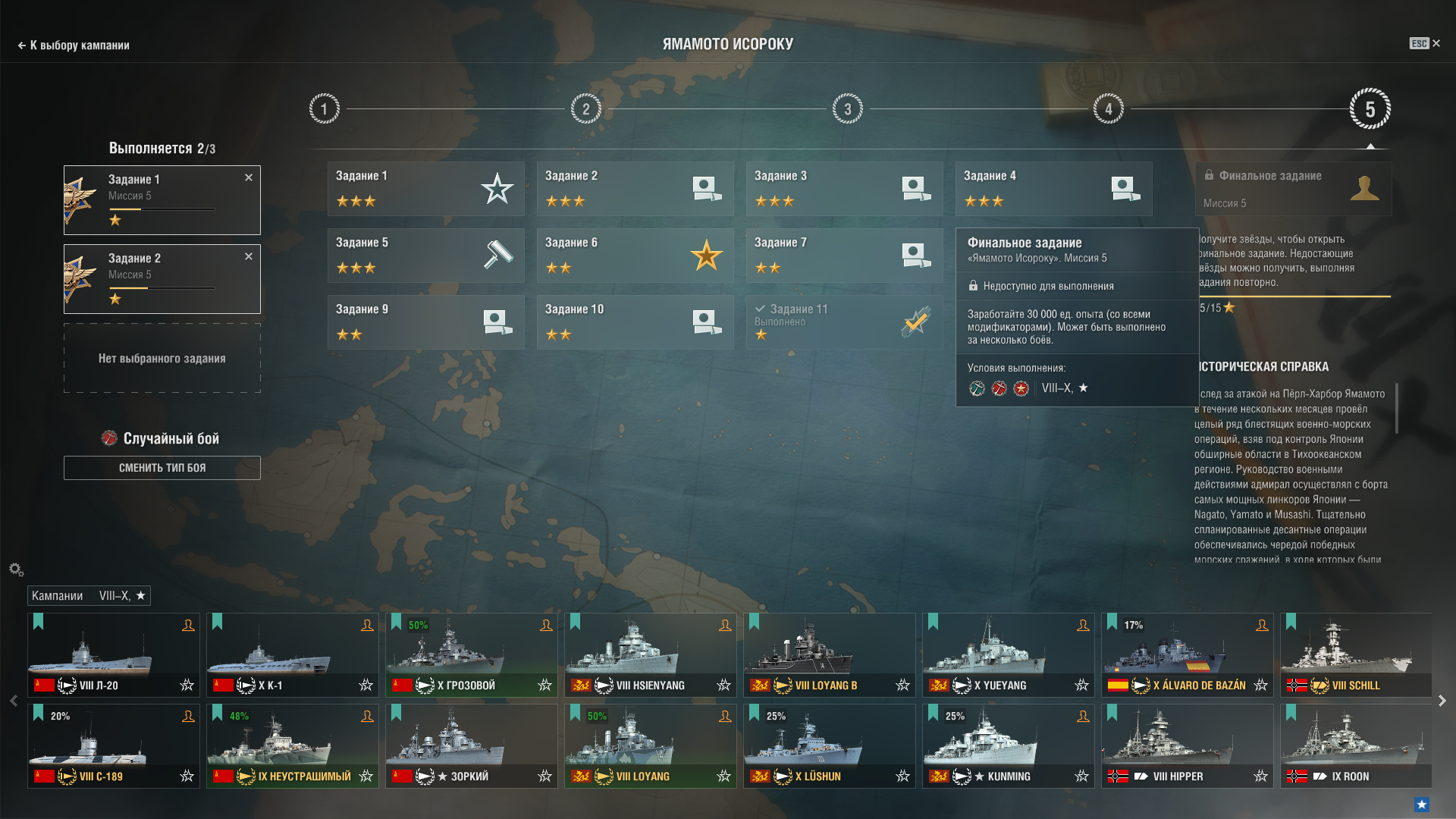1456x819 pixels.
Task: Click the gold star icon on Задание 6
Action: tap(706, 255)
